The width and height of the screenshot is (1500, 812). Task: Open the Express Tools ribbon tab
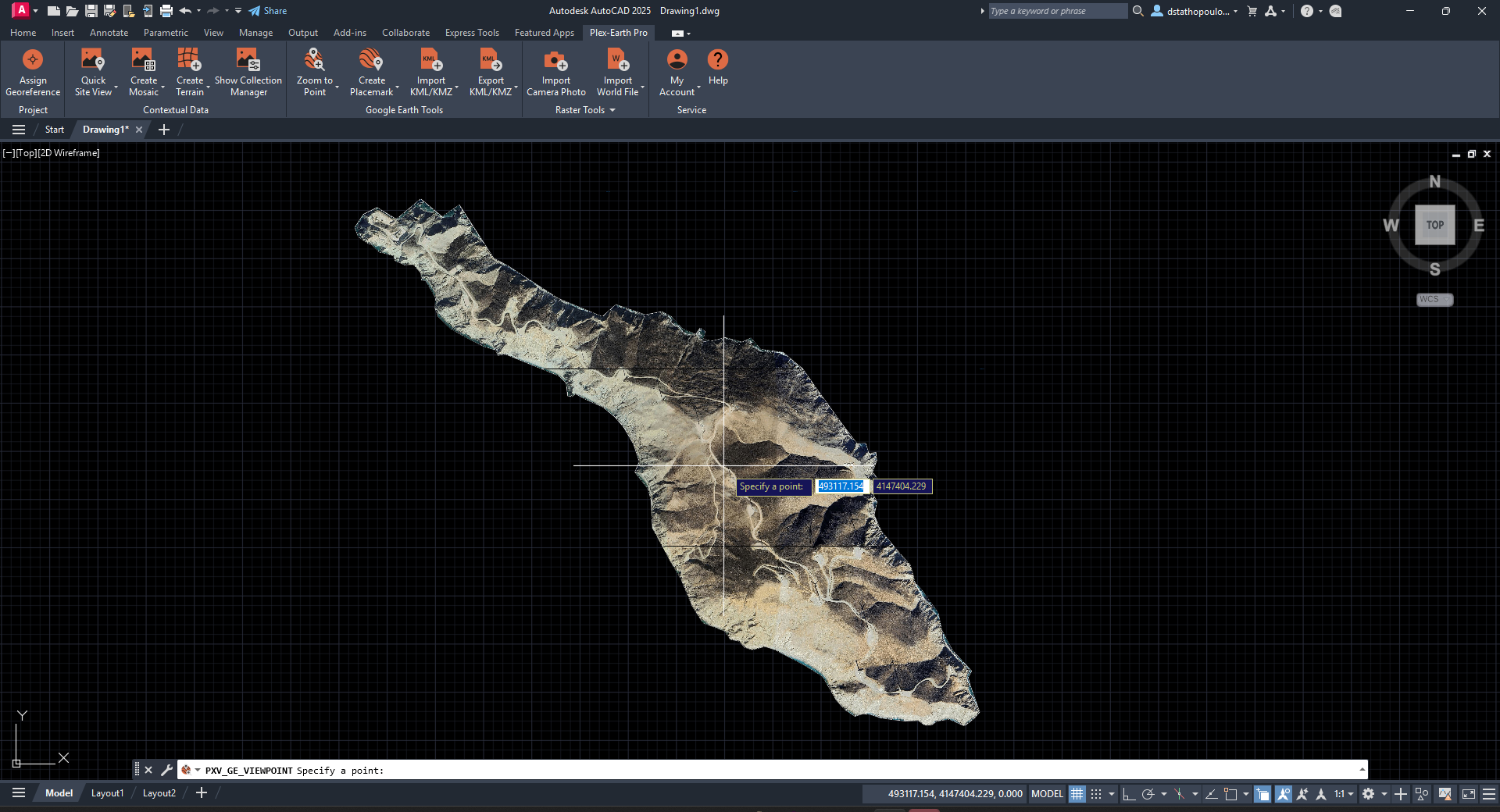click(472, 33)
